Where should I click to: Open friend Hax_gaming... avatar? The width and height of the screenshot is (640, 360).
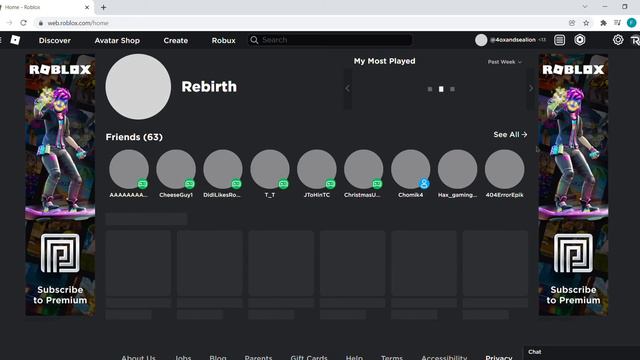[458, 169]
